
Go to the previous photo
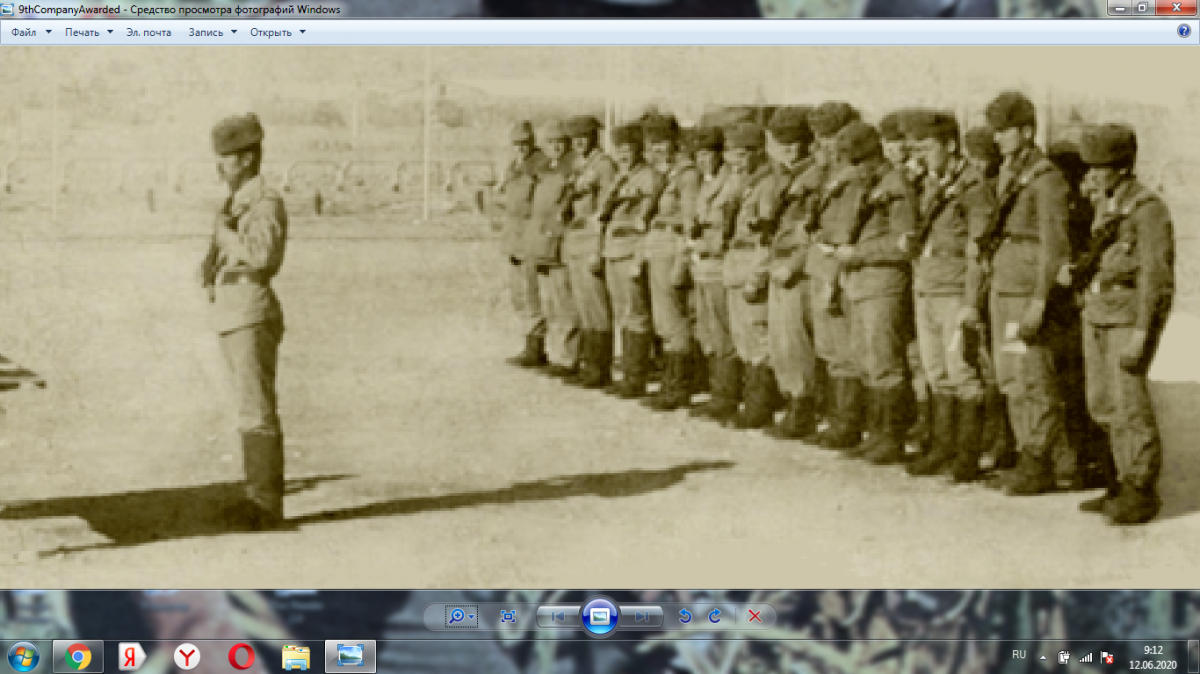[x=558, y=617]
